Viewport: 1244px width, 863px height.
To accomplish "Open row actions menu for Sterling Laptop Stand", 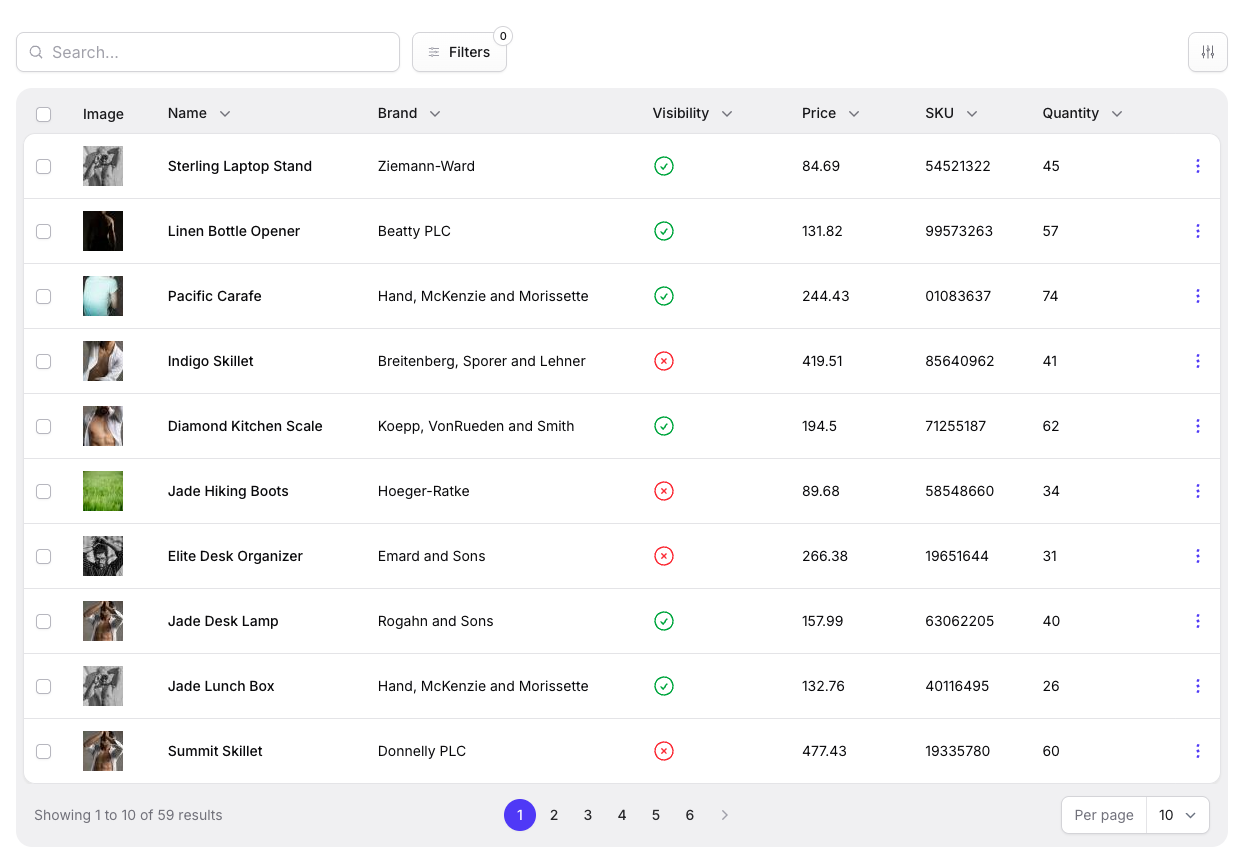I will click(x=1197, y=166).
